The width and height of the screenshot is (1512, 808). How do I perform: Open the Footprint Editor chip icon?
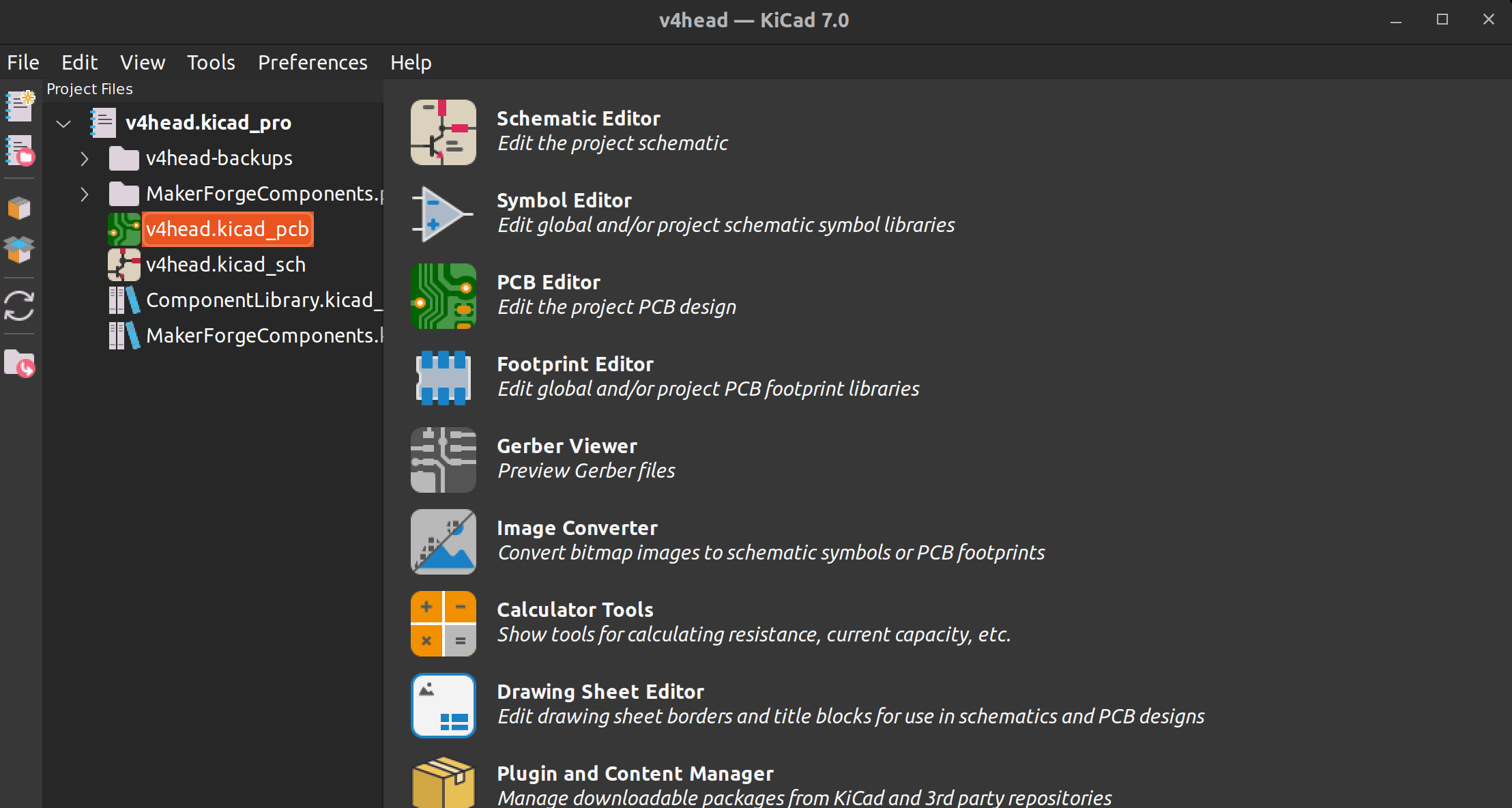click(x=443, y=378)
